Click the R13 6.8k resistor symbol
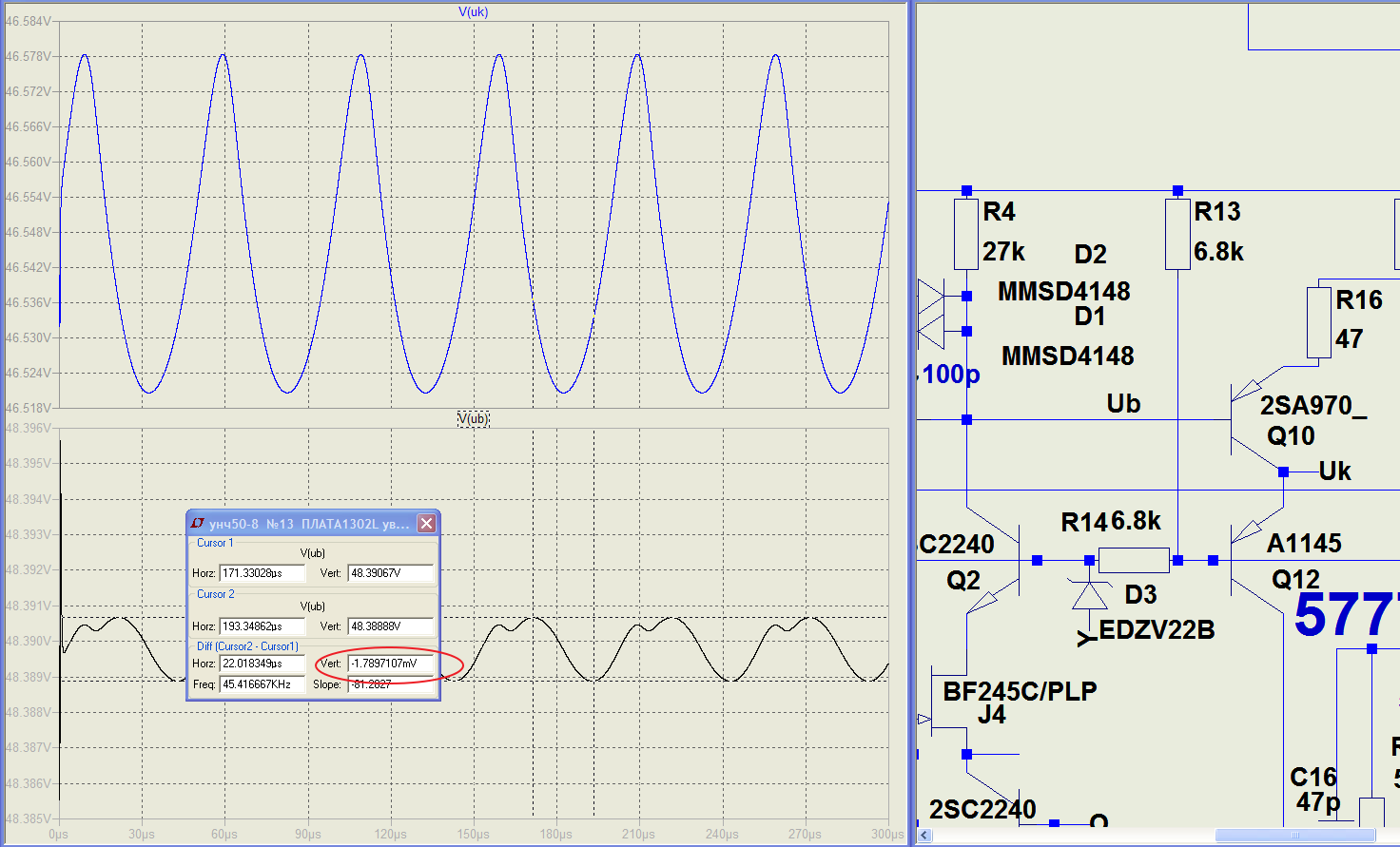This screenshot has width=1400, height=847. pyautogui.click(x=1177, y=234)
